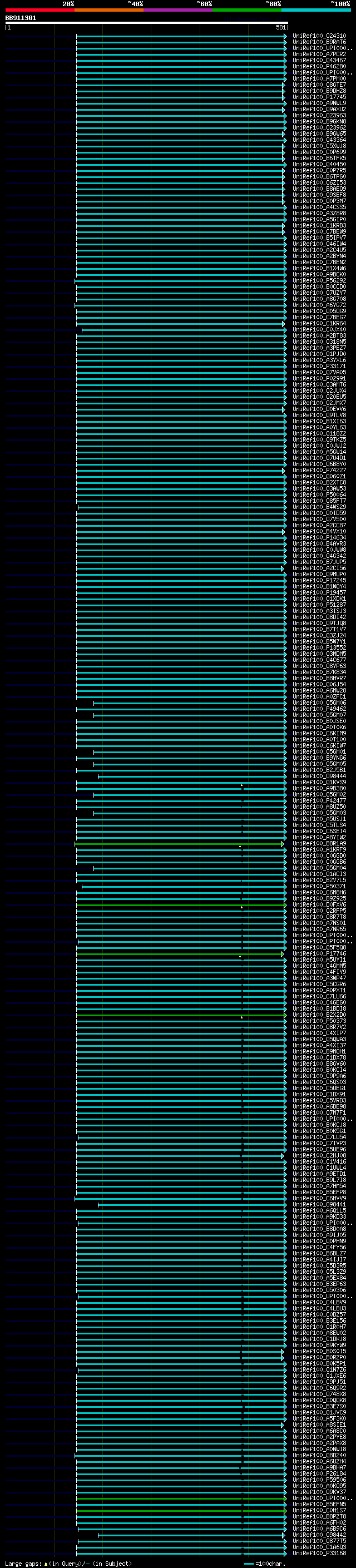The width and height of the screenshot is (356, 1568).
Task: Open hit UniRef100_P17745
Action: (x=319, y=97)
